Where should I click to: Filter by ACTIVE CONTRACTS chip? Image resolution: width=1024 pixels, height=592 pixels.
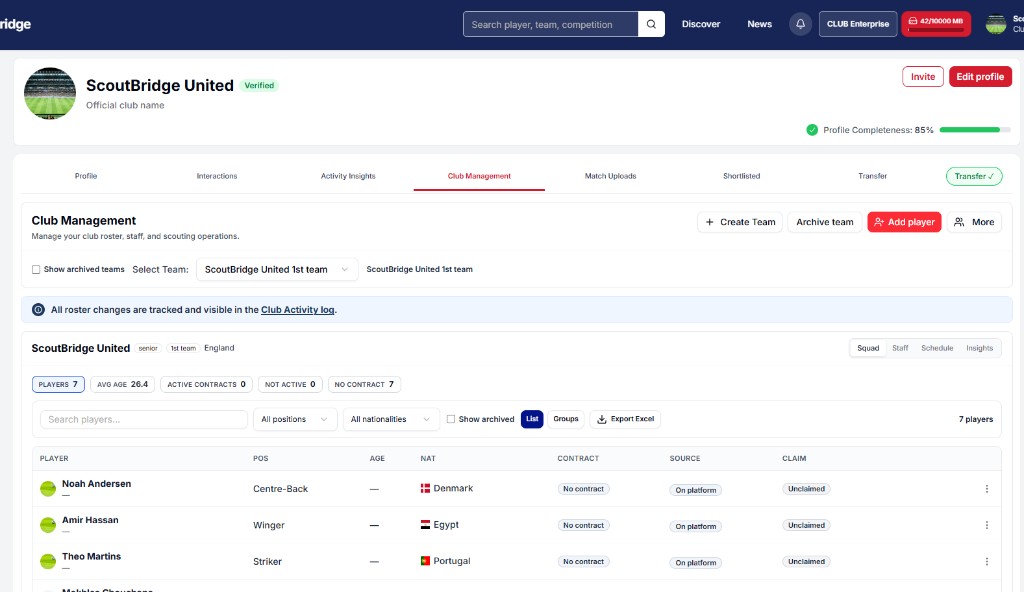206,384
